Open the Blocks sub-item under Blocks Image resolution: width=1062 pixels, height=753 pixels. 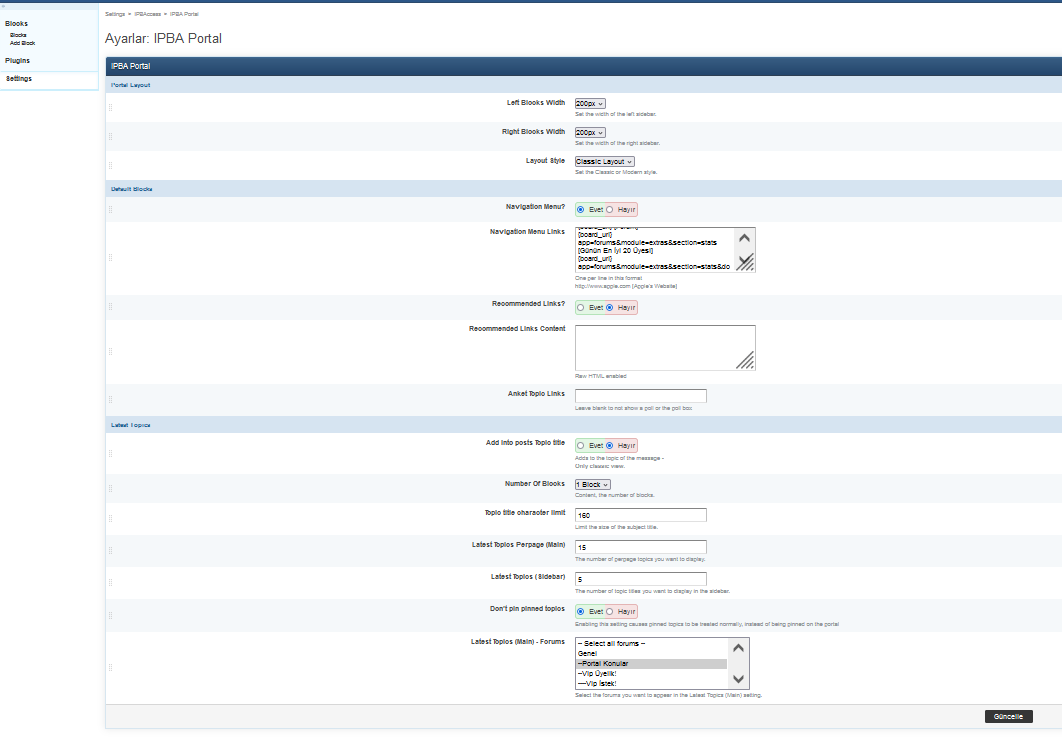click(x=18, y=35)
